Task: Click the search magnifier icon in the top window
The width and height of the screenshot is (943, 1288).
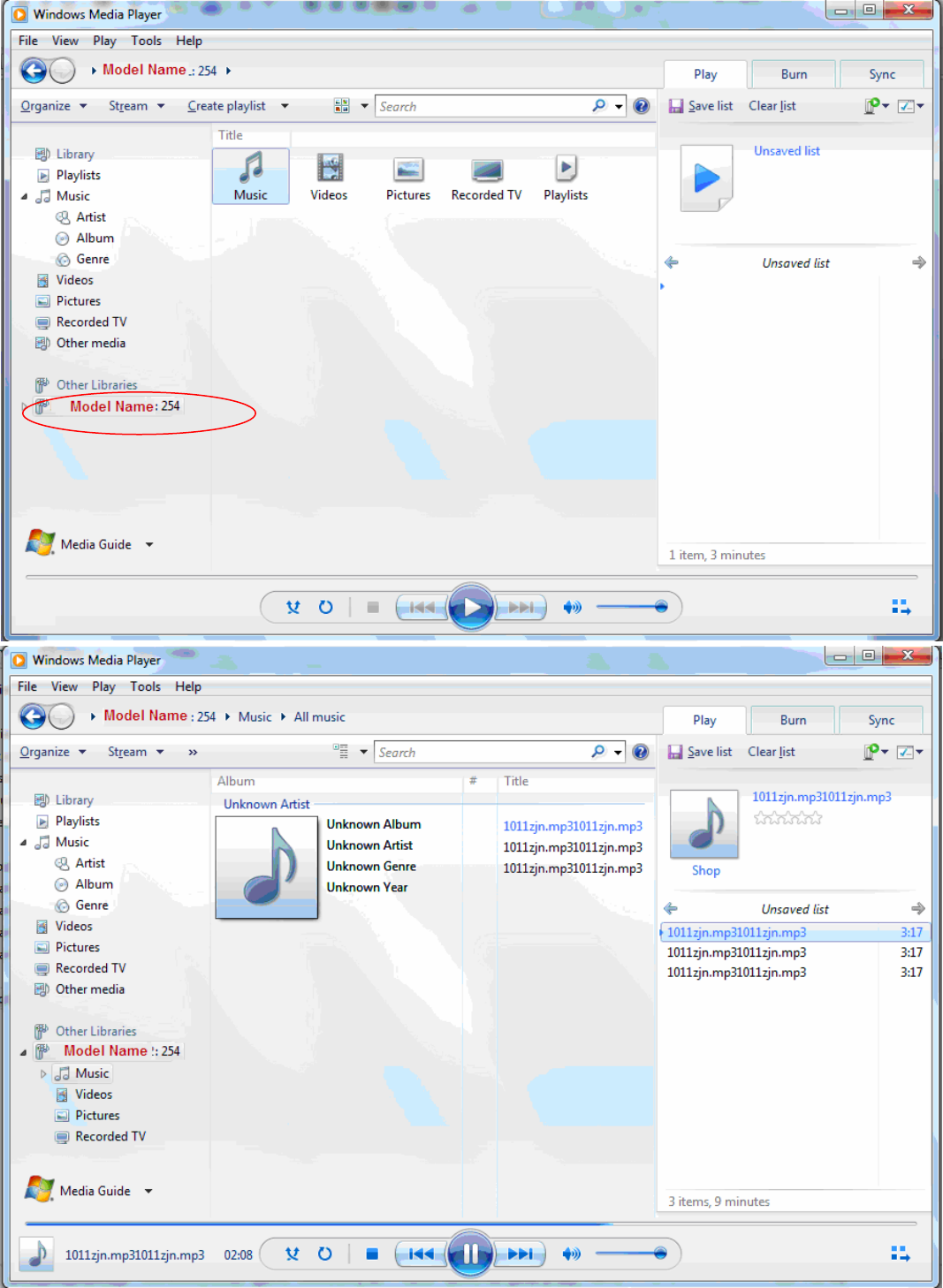Action: coord(599,106)
